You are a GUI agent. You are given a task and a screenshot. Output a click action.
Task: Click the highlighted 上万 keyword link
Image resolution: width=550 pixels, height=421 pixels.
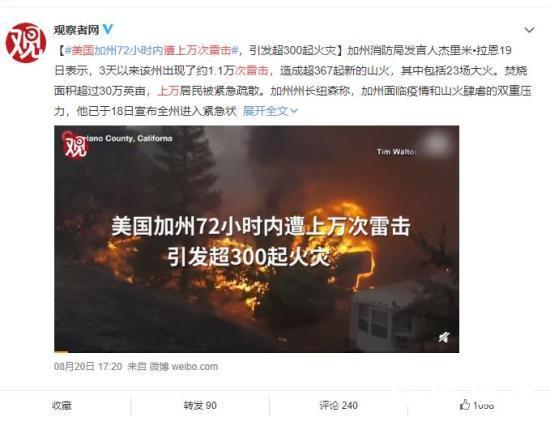(168, 91)
